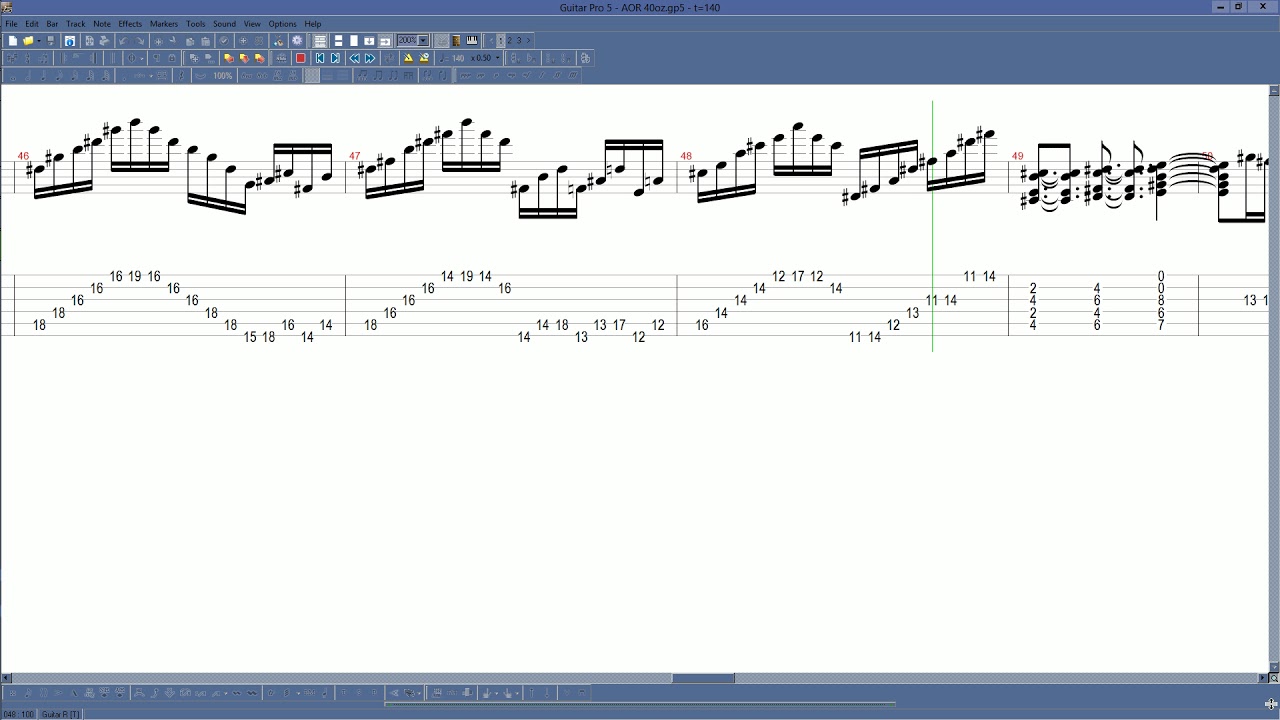Click the redo arrow icon
The image size is (1280, 720).
pyautogui.click(x=139, y=41)
